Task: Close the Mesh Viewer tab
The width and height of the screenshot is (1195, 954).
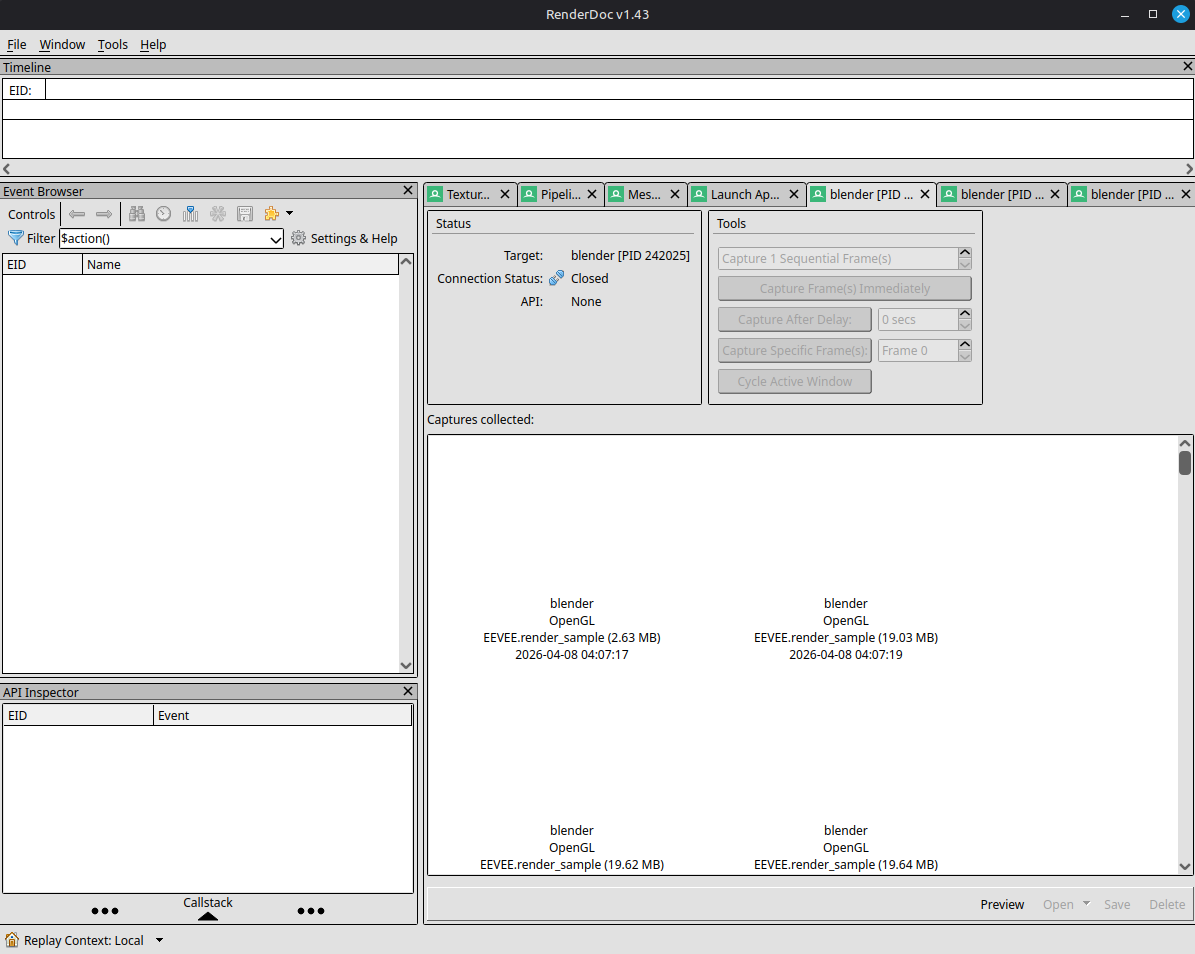Action: 674,194
